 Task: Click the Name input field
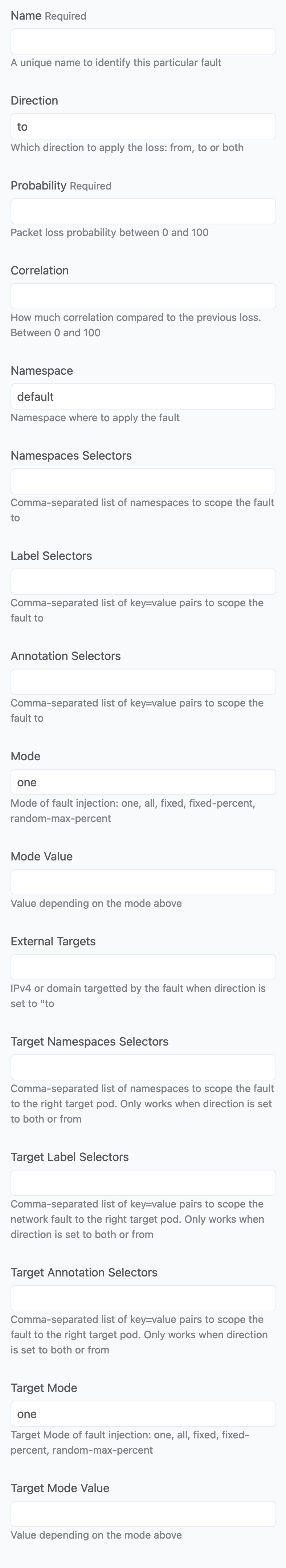143,41
